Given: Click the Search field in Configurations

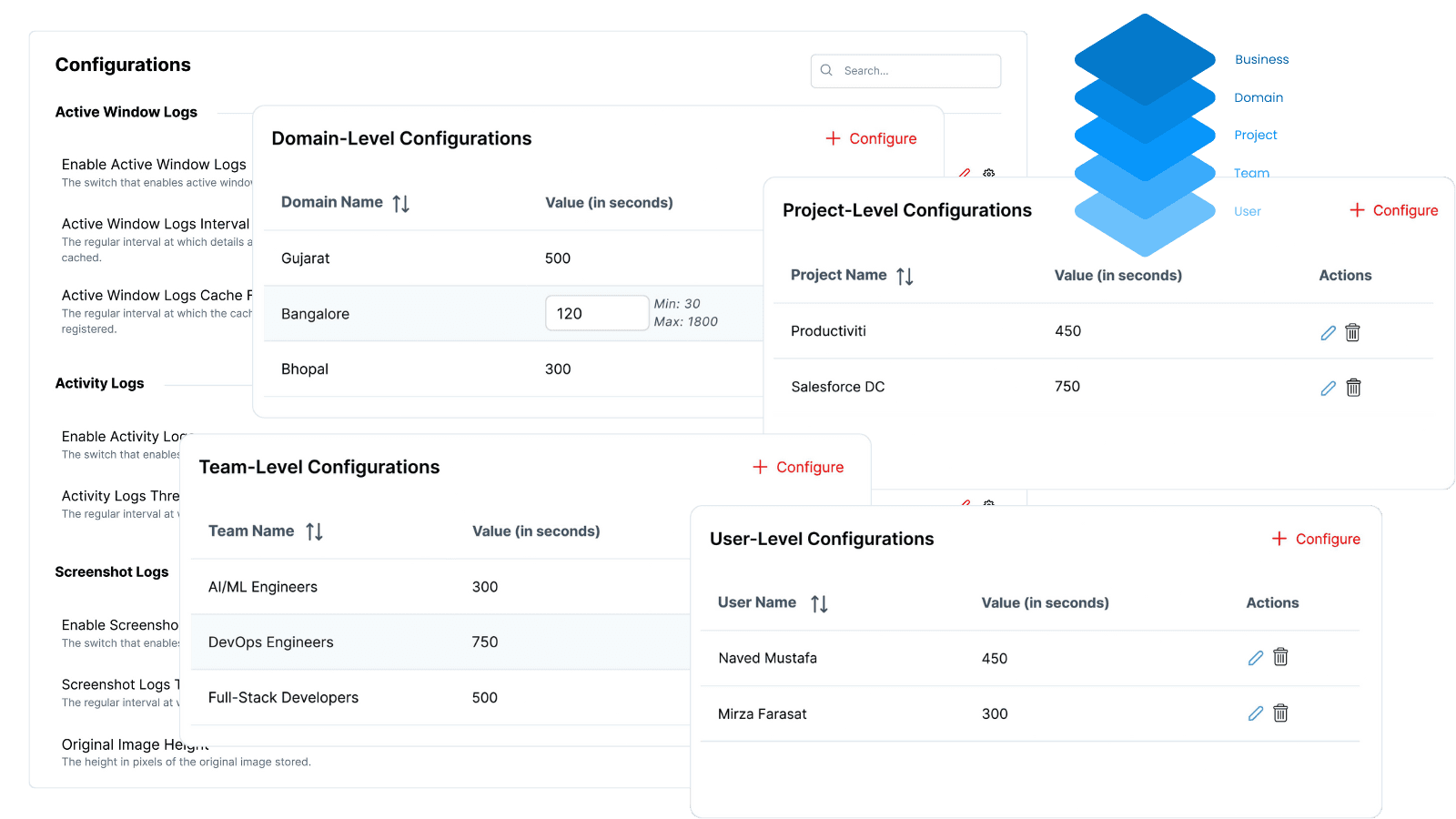Looking at the screenshot, I should (x=905, y=71).
